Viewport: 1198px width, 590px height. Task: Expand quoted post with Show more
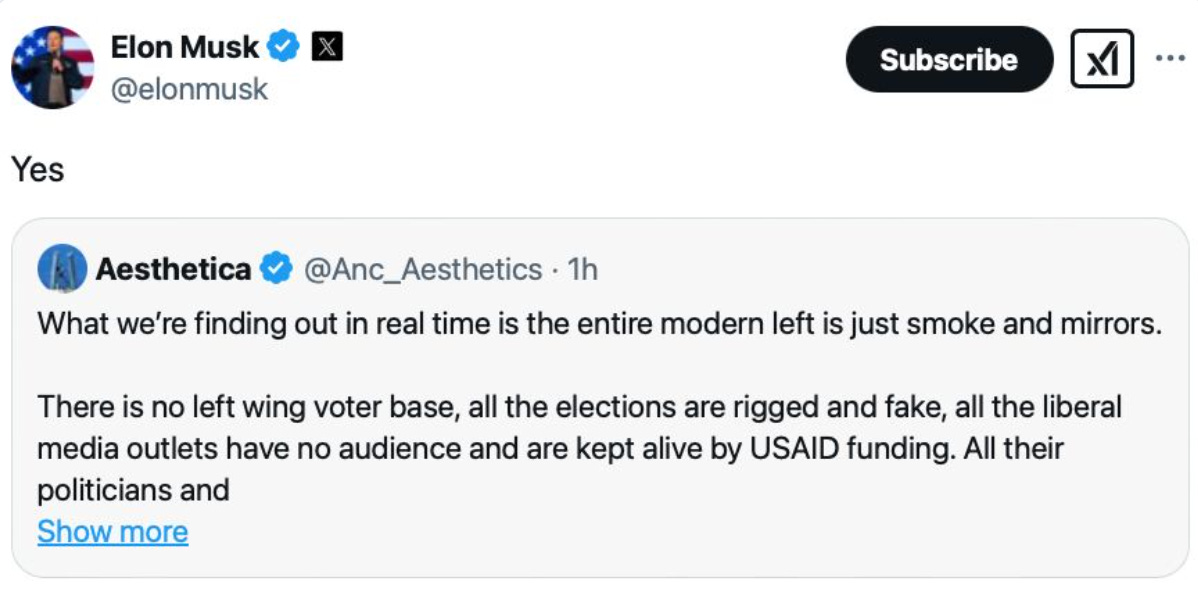click(x=112, y=531)
